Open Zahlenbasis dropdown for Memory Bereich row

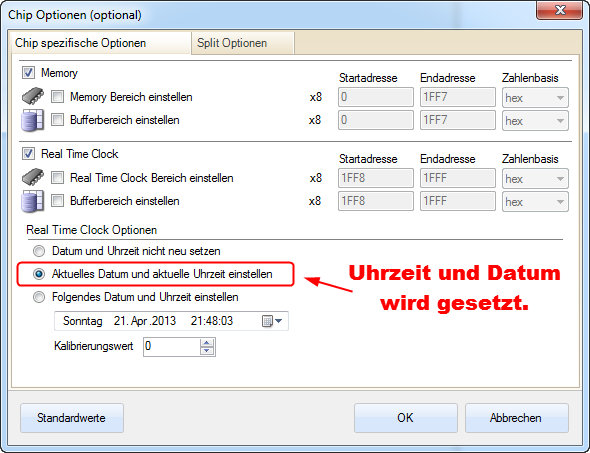tap(535, 98)
